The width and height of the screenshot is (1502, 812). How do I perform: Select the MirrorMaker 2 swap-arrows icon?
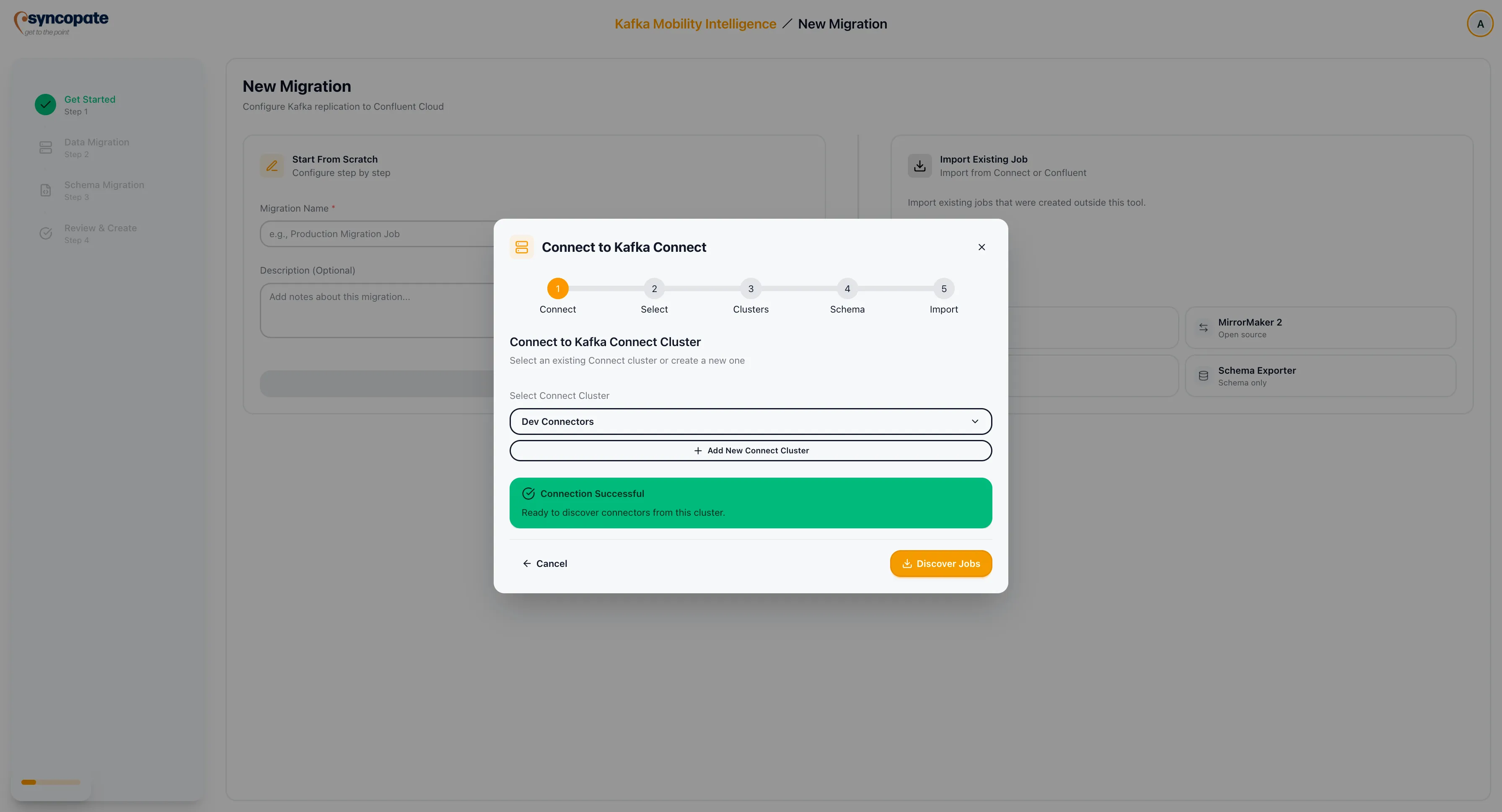coord(1204,327)
